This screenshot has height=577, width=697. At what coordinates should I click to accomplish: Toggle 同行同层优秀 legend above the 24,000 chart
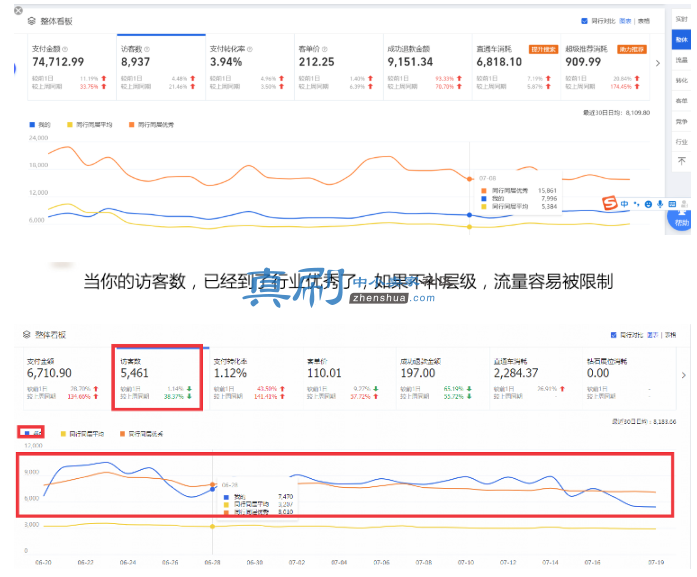pos(151,125)
